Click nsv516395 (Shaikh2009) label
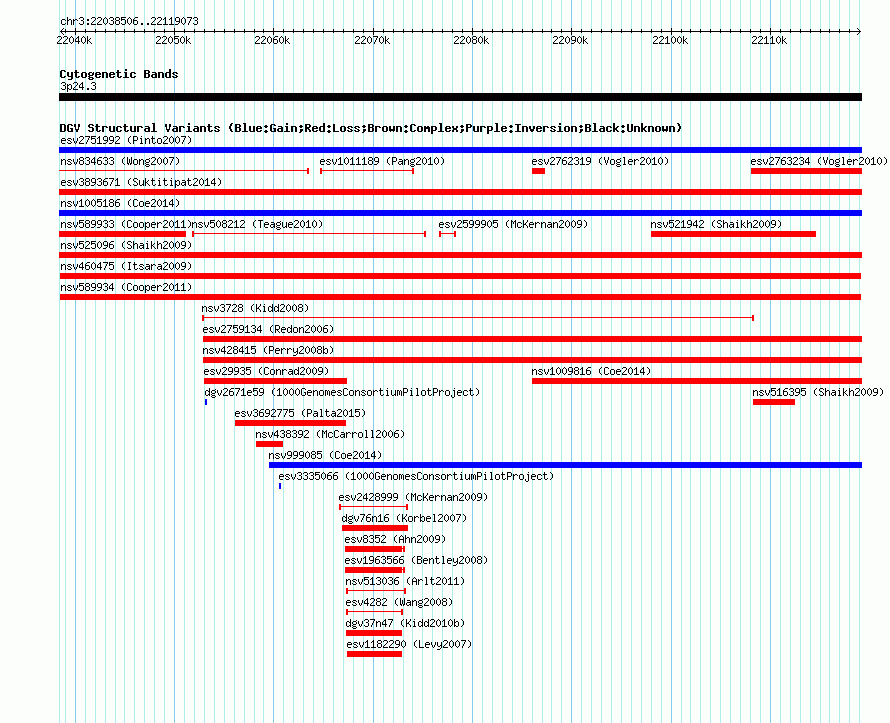This screenshot has height=723, width=890. point(818,392)
